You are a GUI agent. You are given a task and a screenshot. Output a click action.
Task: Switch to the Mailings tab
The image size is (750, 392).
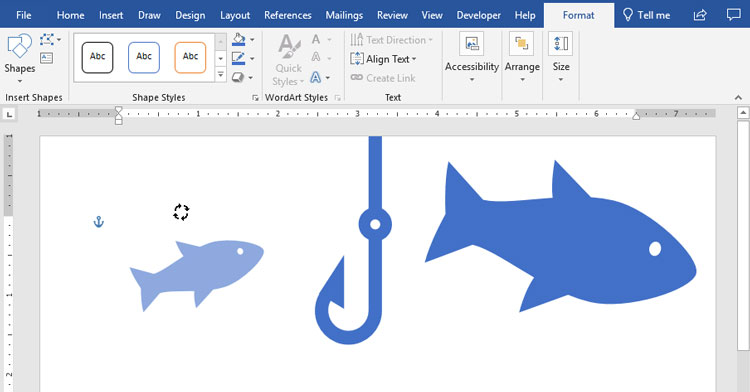(x=344, y=15)
